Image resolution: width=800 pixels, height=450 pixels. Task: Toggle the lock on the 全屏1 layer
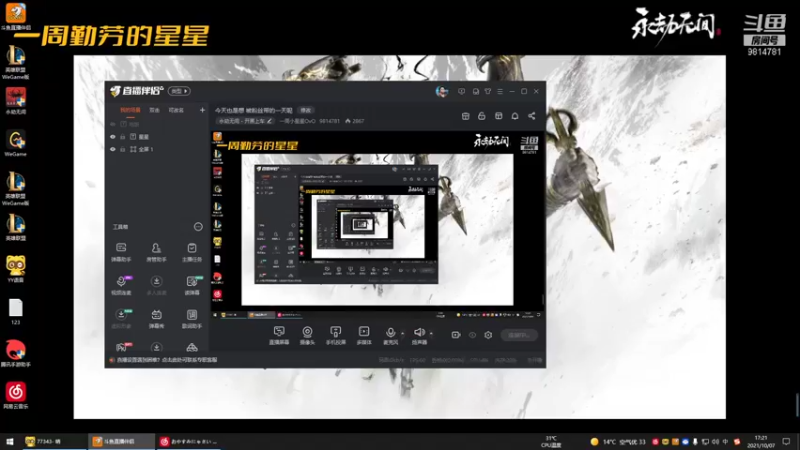coord(122,149)
